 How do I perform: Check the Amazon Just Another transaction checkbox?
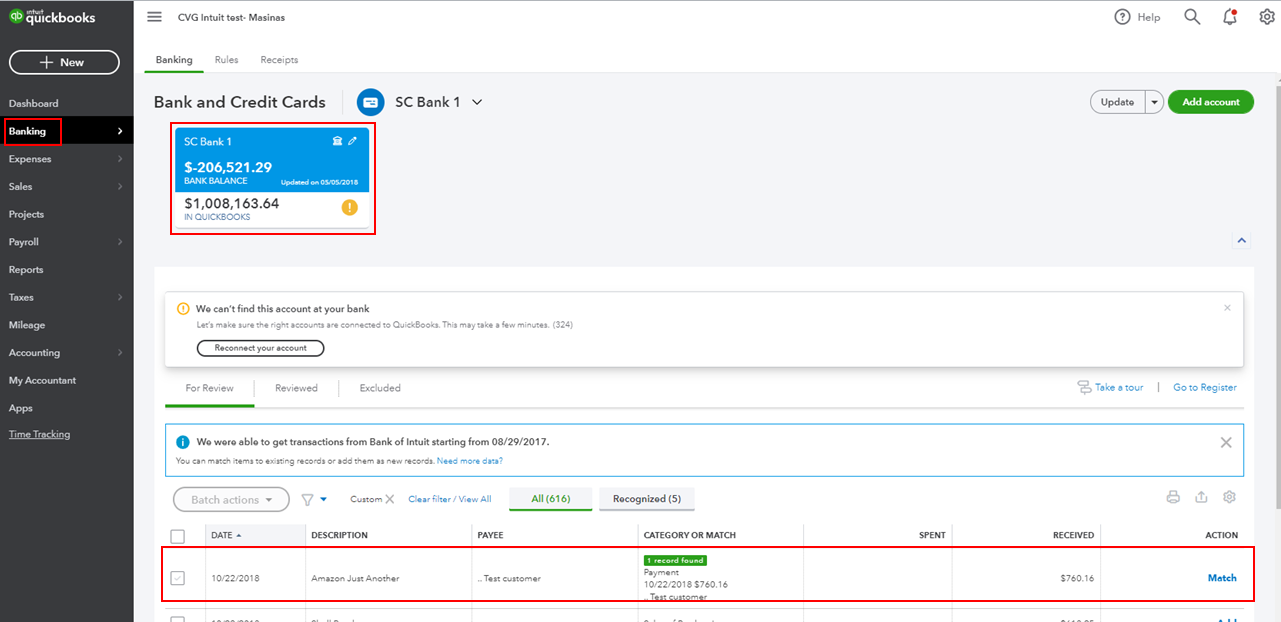click(x=178, y=578)
